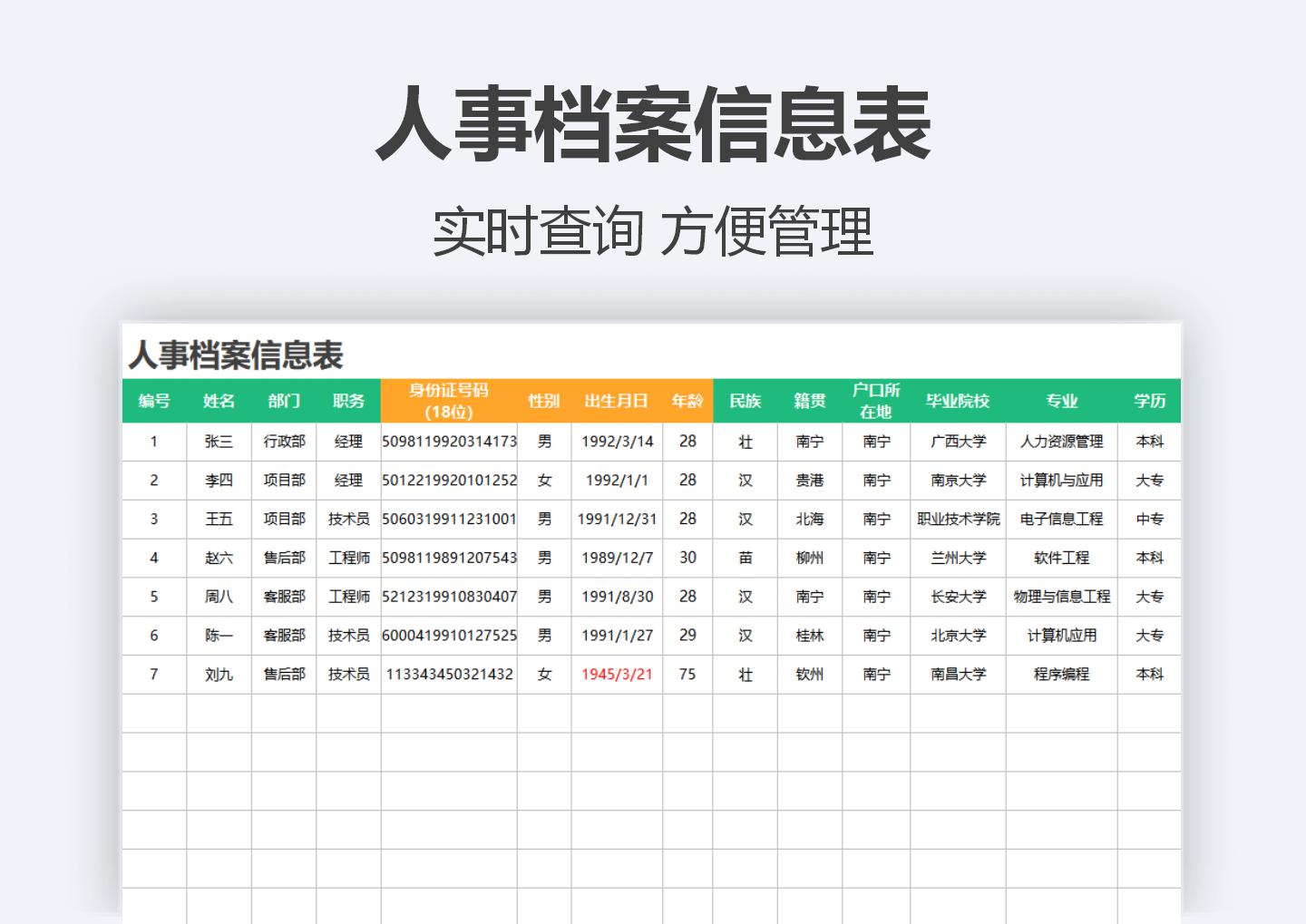Select the 年龄 column header
Viewport: 1306px width, 924px height.
point(687,401)
